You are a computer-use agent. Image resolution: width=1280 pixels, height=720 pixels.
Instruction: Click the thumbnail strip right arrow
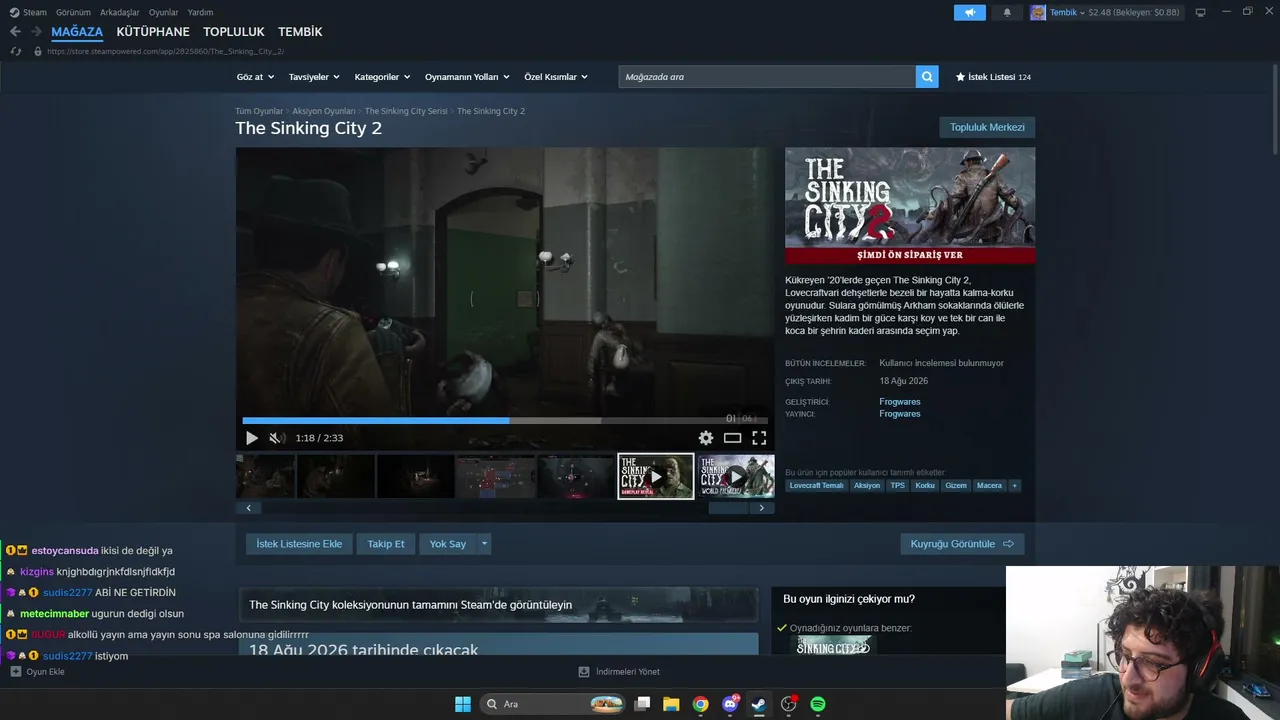762,508
